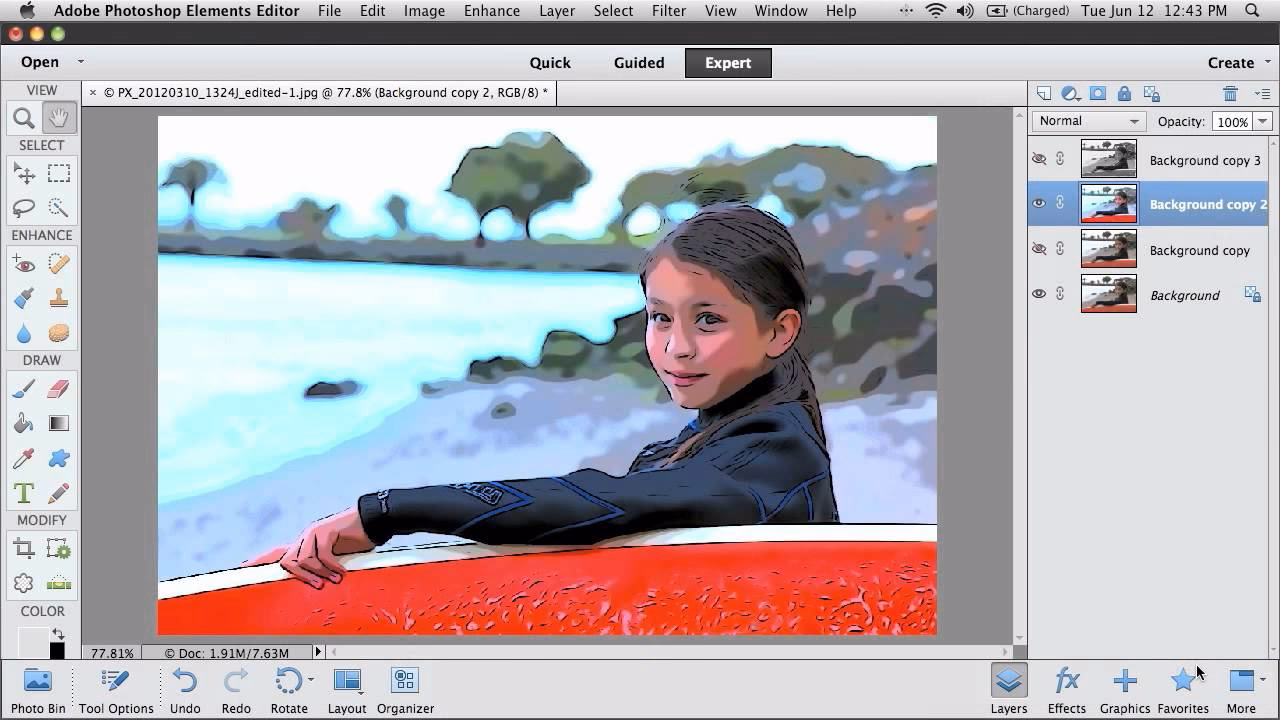Open the Normal blend mode dropdown
The width and height of the screenshot is (1280, 720).
coord(1087,120)
